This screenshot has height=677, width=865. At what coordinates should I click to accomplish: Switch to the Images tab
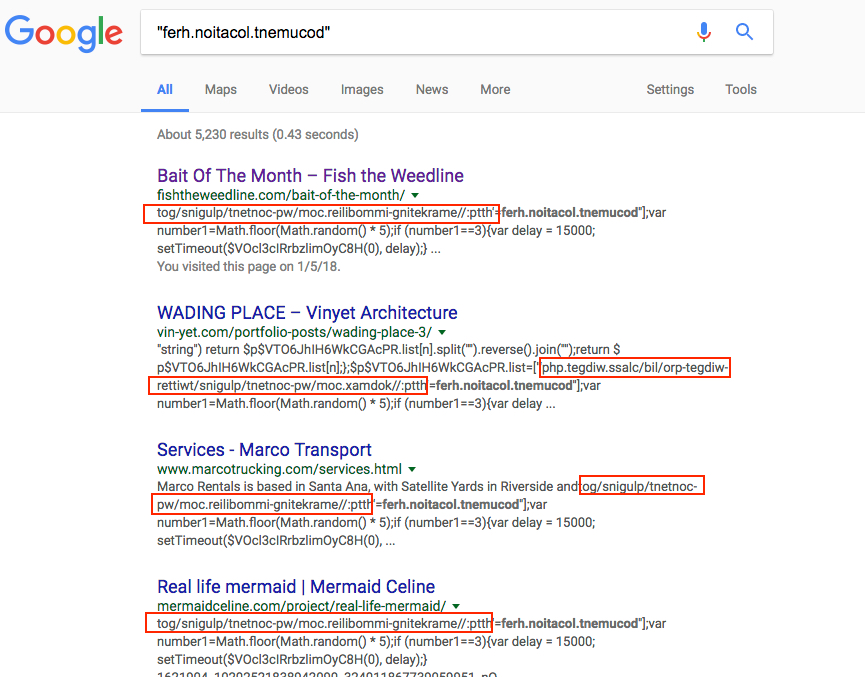(x=362, y=89)
